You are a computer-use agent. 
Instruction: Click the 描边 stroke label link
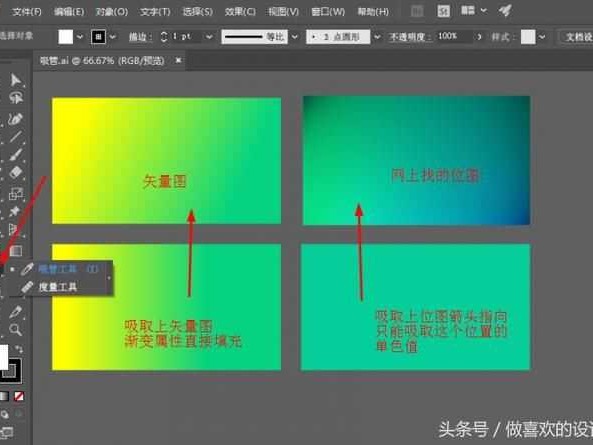click(x=140, y=37)
